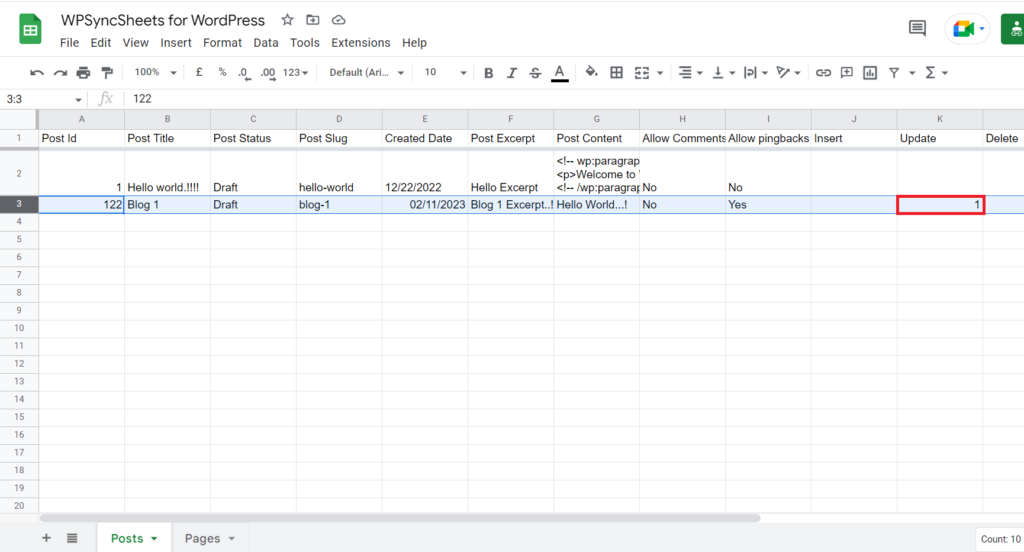Click the document title WPSyncSheets for WordPress
Screen dimensions: 1024x552
(163, 20)
